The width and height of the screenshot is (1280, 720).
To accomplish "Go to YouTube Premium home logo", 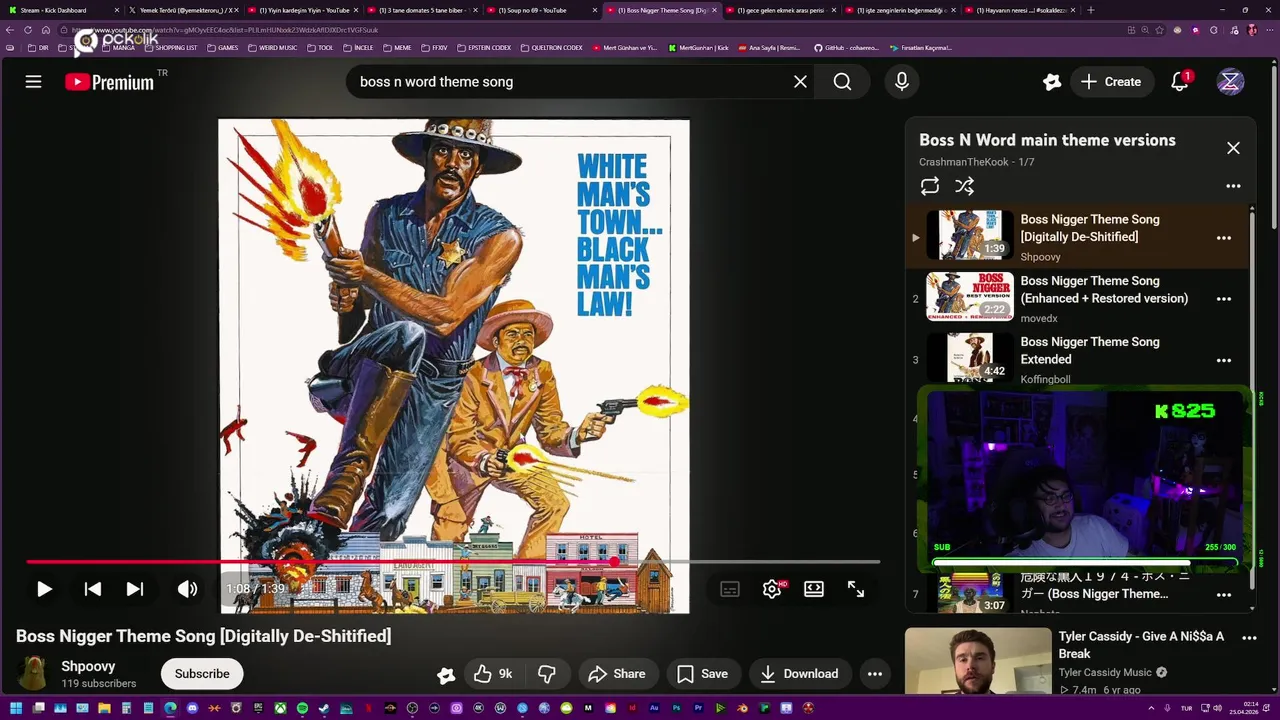I will tap(110, 82).
